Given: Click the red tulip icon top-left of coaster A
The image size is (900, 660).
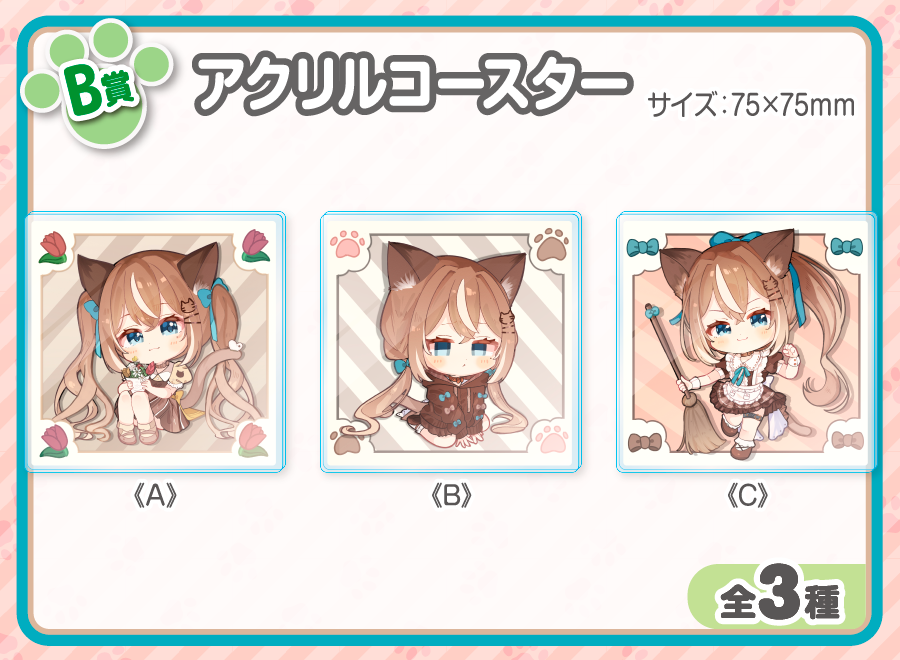Looking at the screenshot, I should coord(55,248).
